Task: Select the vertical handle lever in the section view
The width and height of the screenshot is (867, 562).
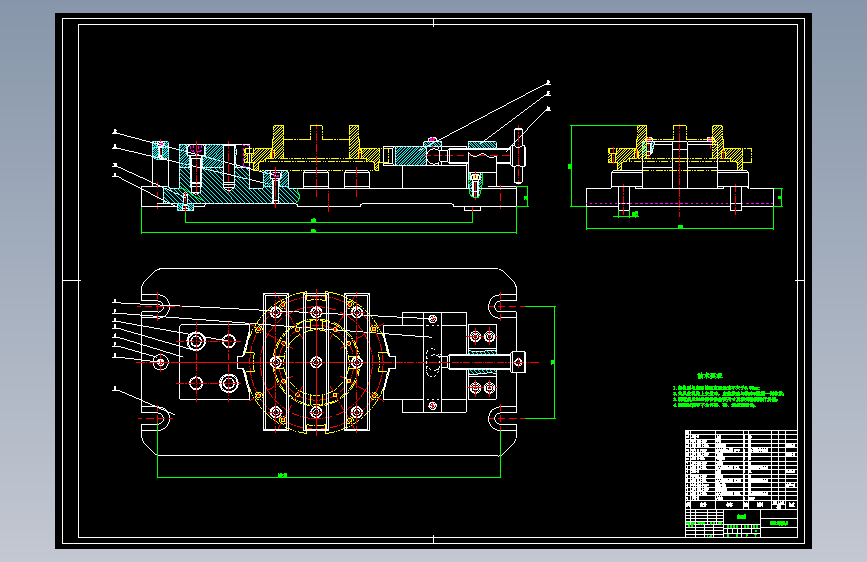Action: pyautogui.click(x=518, y=155)
